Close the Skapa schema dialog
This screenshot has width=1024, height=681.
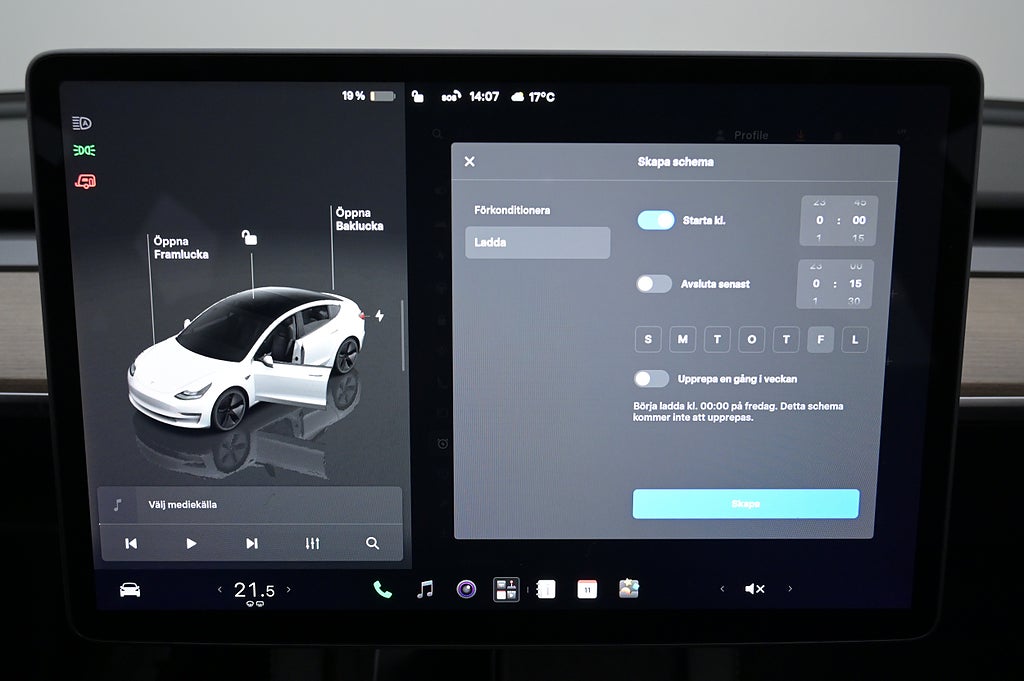pos(470,161)
